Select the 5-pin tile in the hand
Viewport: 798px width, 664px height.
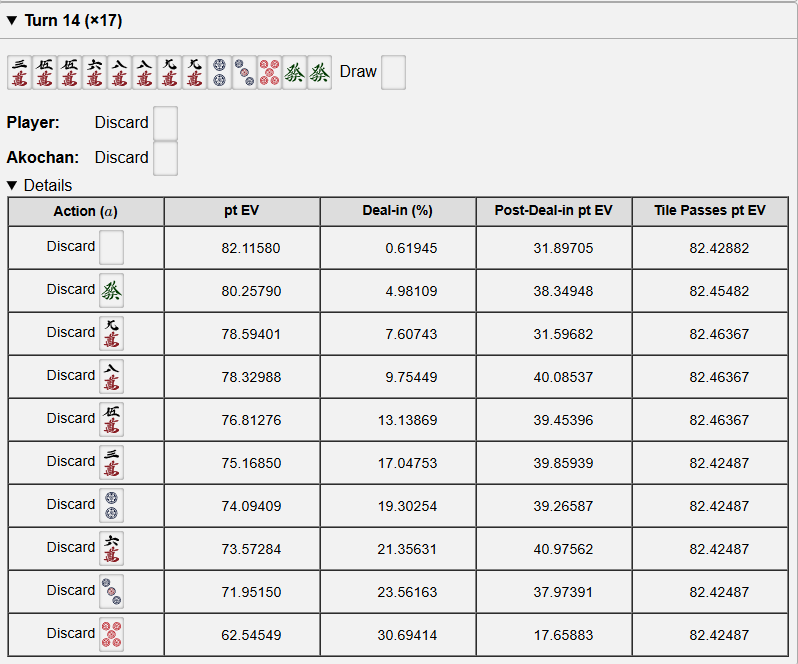[x=269, y=73]
